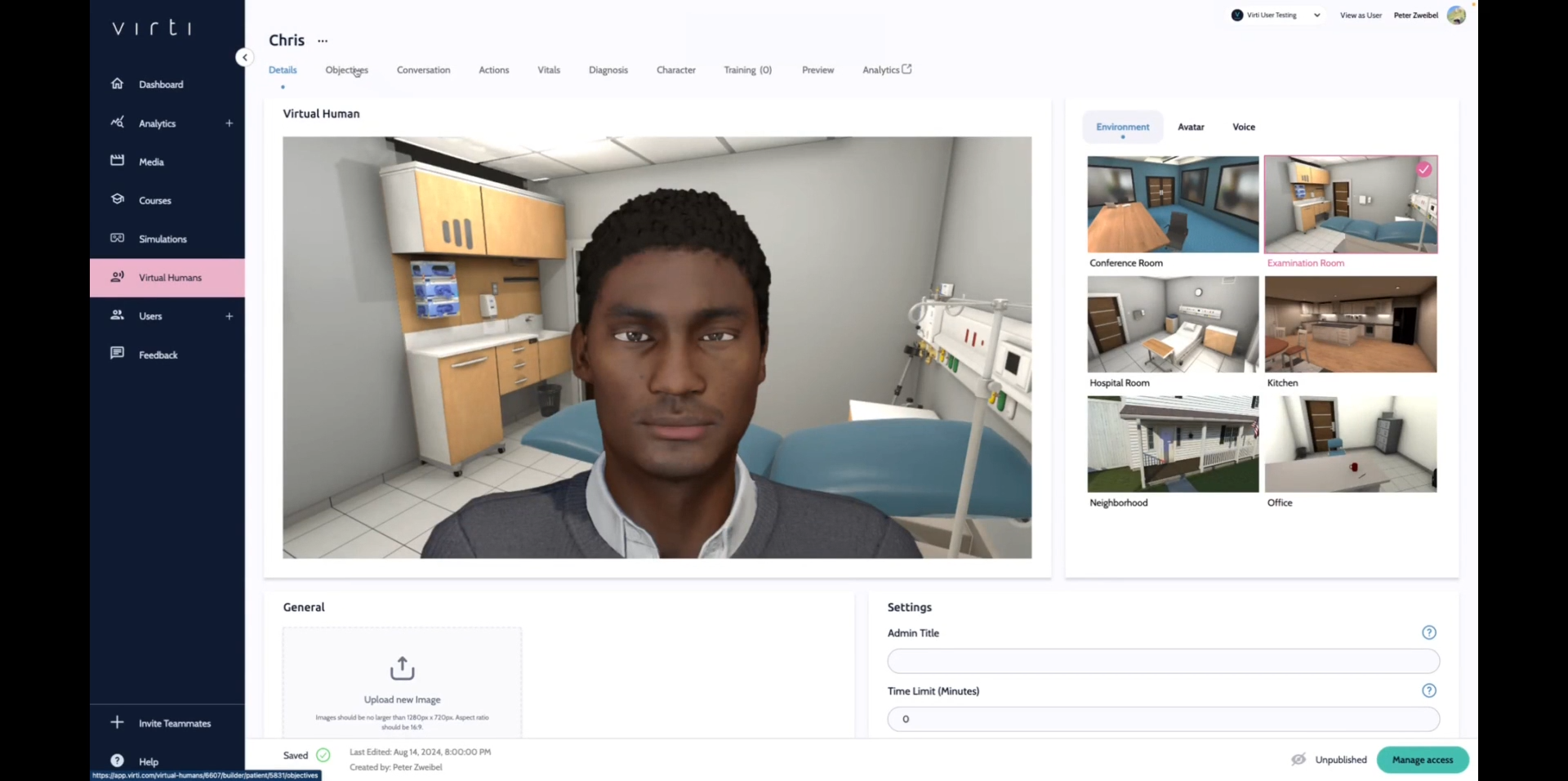Click the Manage access button
The image size is (1568, 781).
point(1423,760)
